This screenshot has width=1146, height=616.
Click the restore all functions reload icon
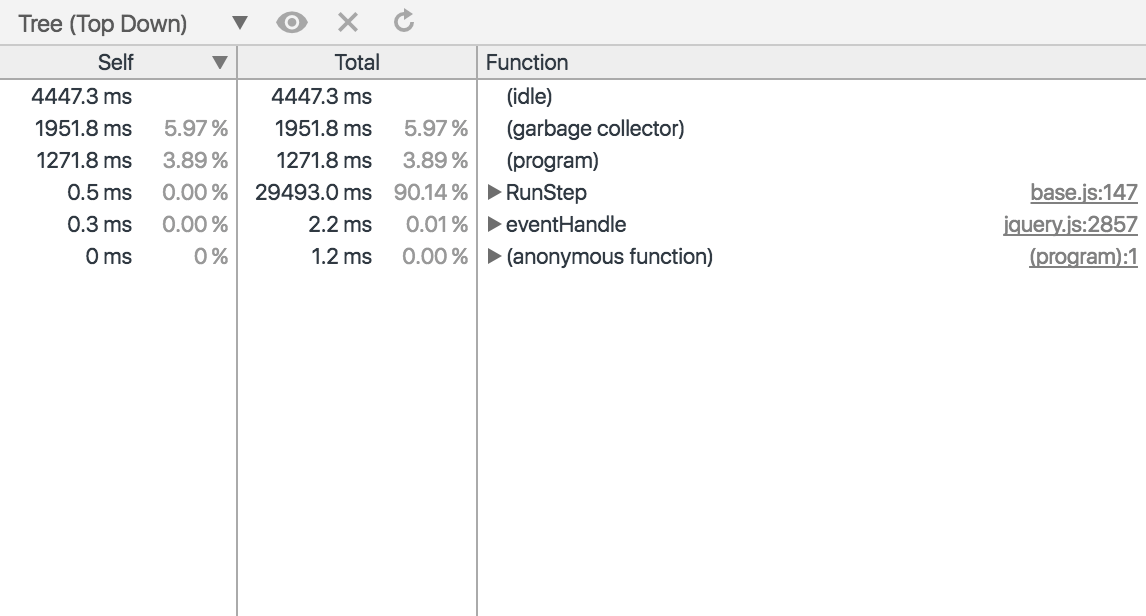[x=403, y=21]
